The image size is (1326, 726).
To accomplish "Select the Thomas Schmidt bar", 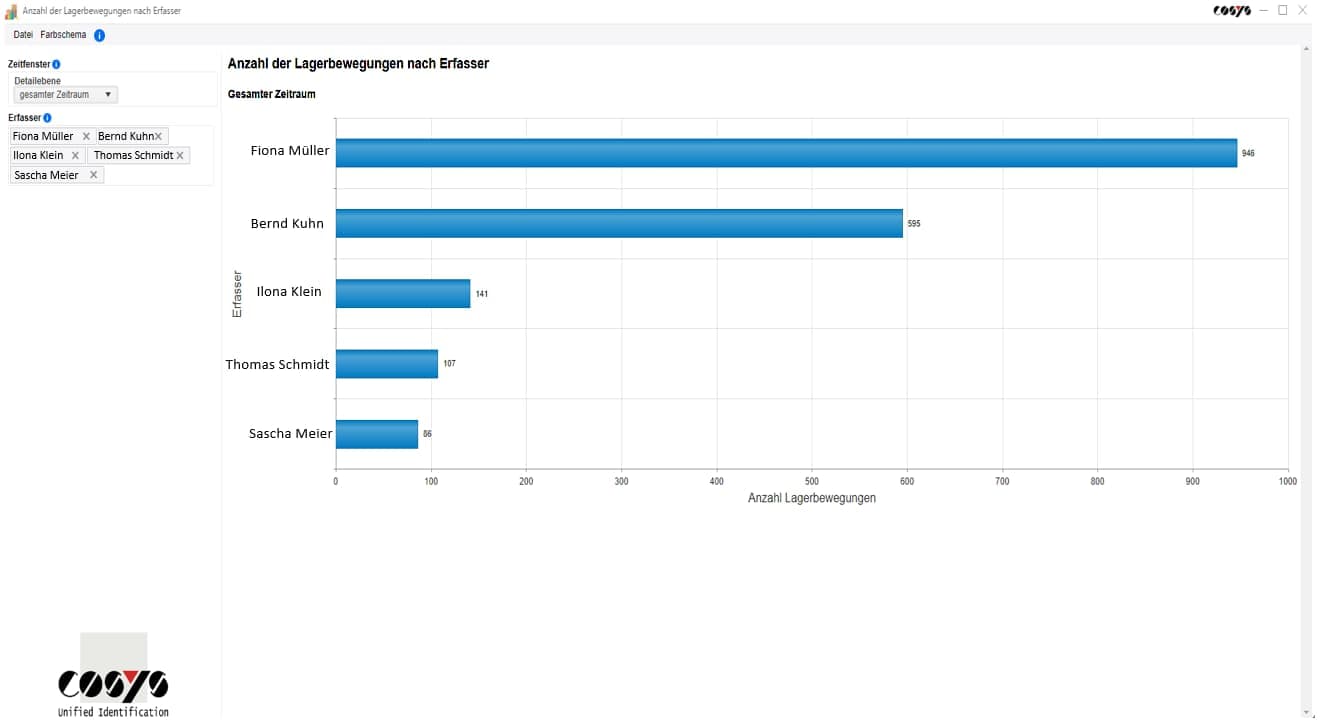I will coord(386,364).
